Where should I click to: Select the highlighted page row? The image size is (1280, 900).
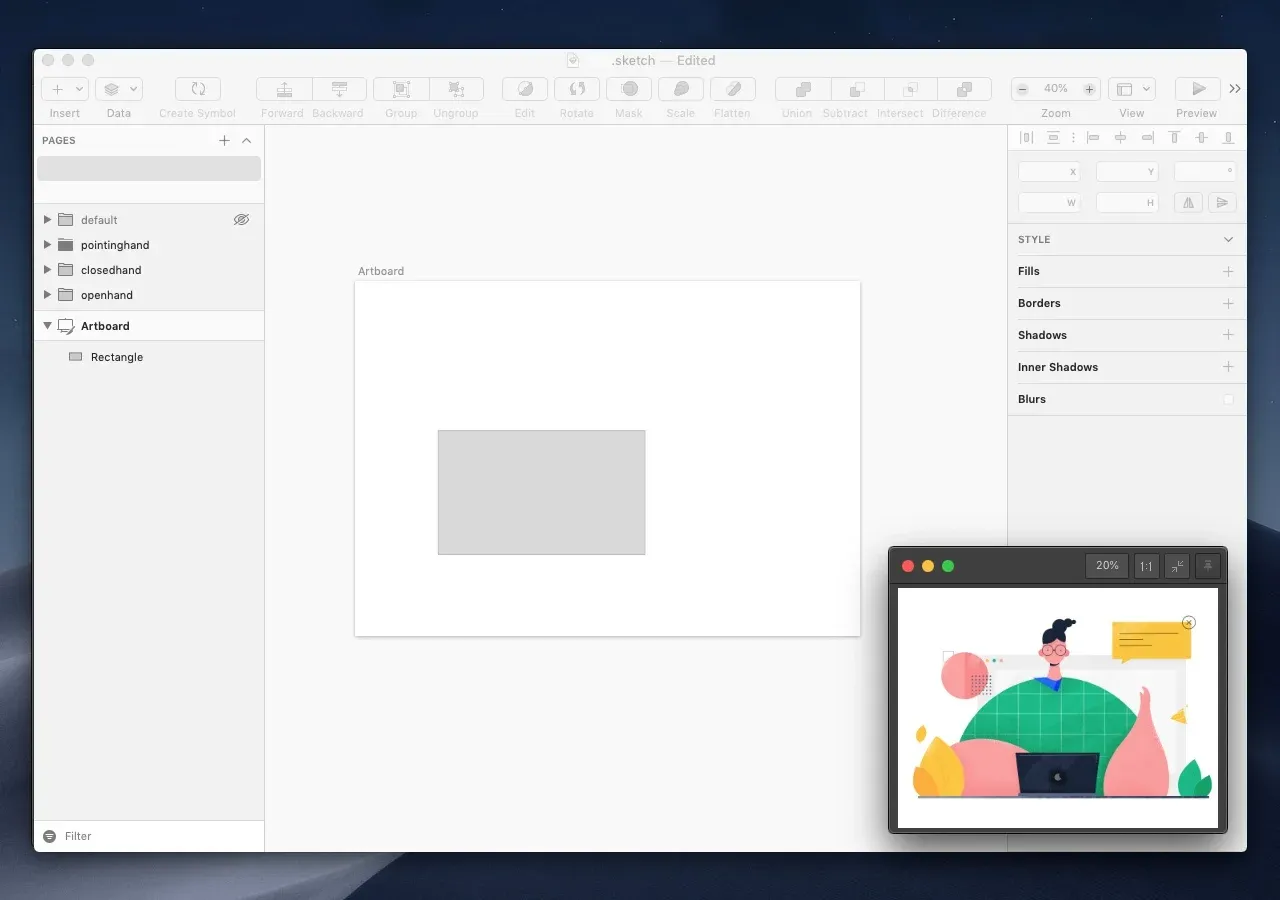(x=149, y=168)
